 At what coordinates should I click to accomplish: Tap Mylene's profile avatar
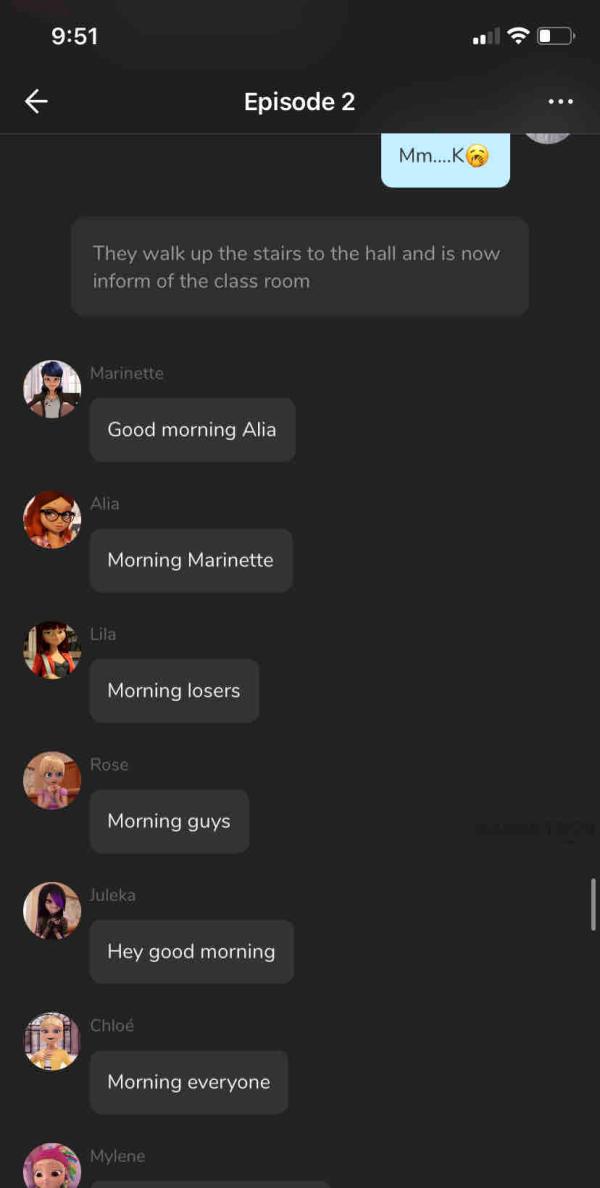52,1165
